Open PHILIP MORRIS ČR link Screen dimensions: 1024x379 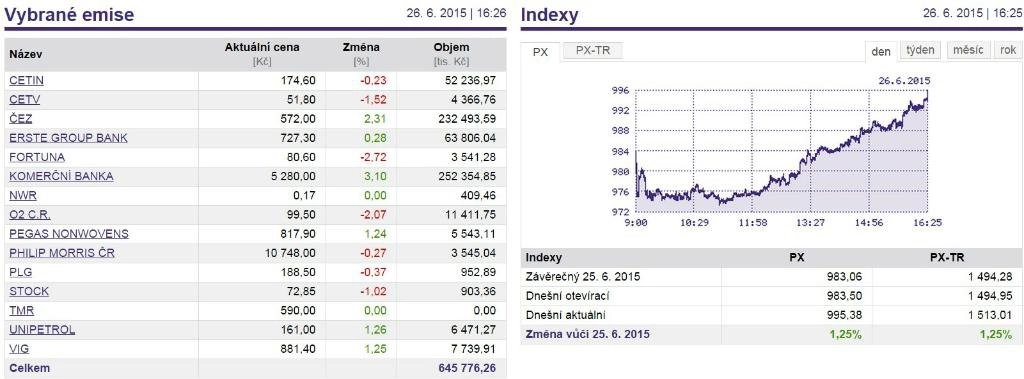62,252
